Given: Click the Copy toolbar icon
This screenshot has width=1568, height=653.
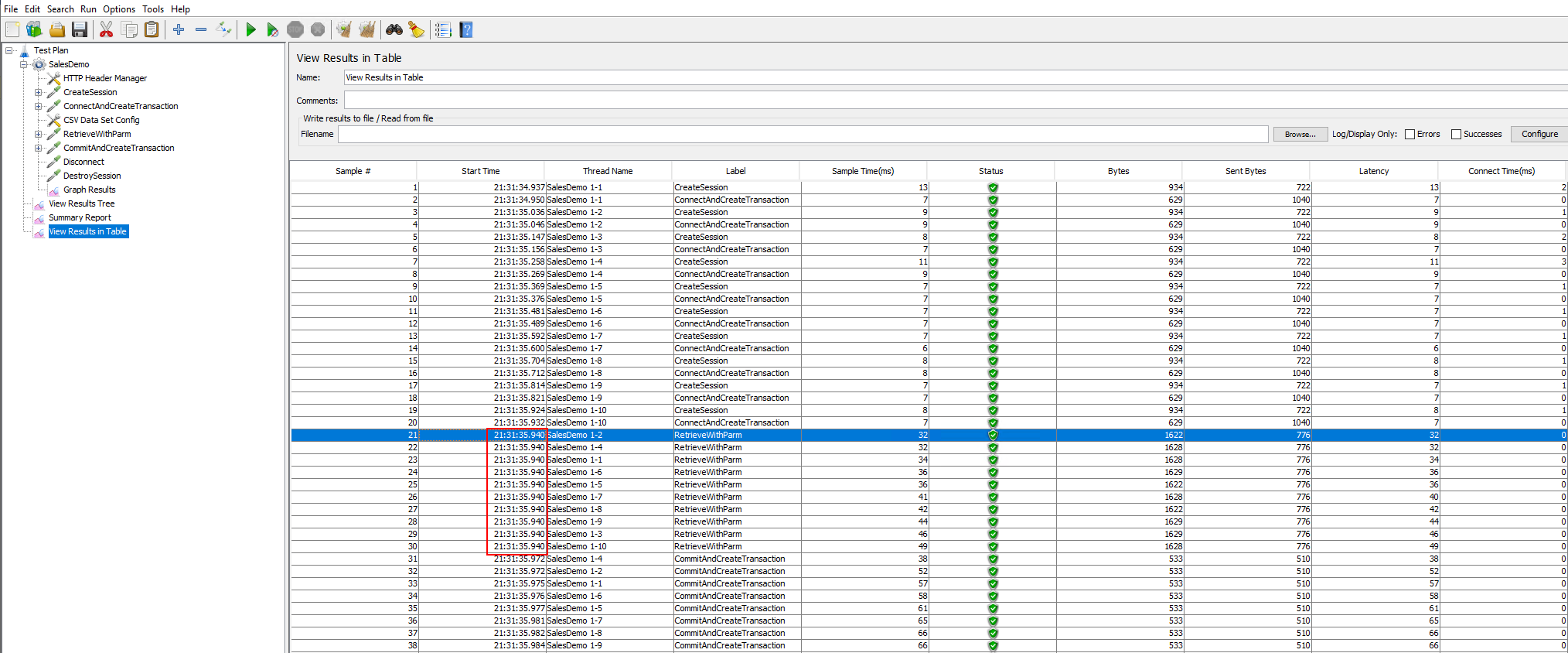Looking at the screenshot, I should coord(129,29).
